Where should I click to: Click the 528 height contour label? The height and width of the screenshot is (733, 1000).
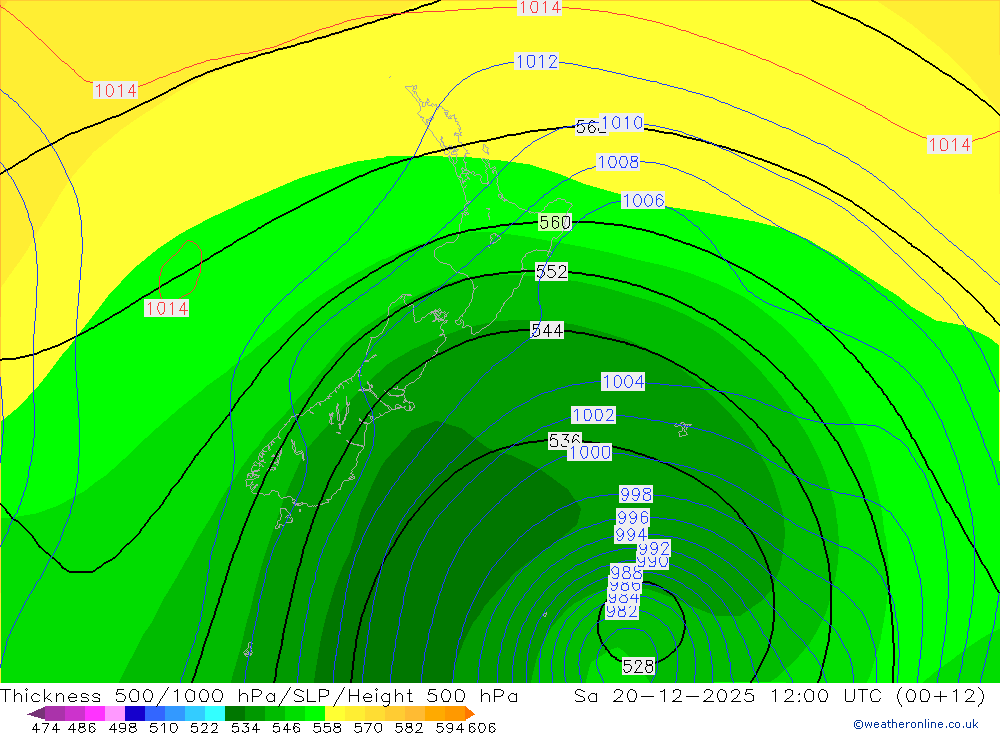tap(638, 667)
